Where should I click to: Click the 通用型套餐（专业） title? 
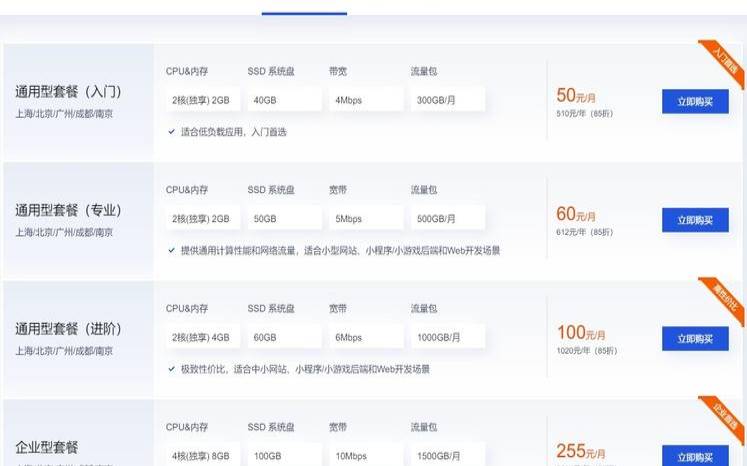(x=68, y=210)
